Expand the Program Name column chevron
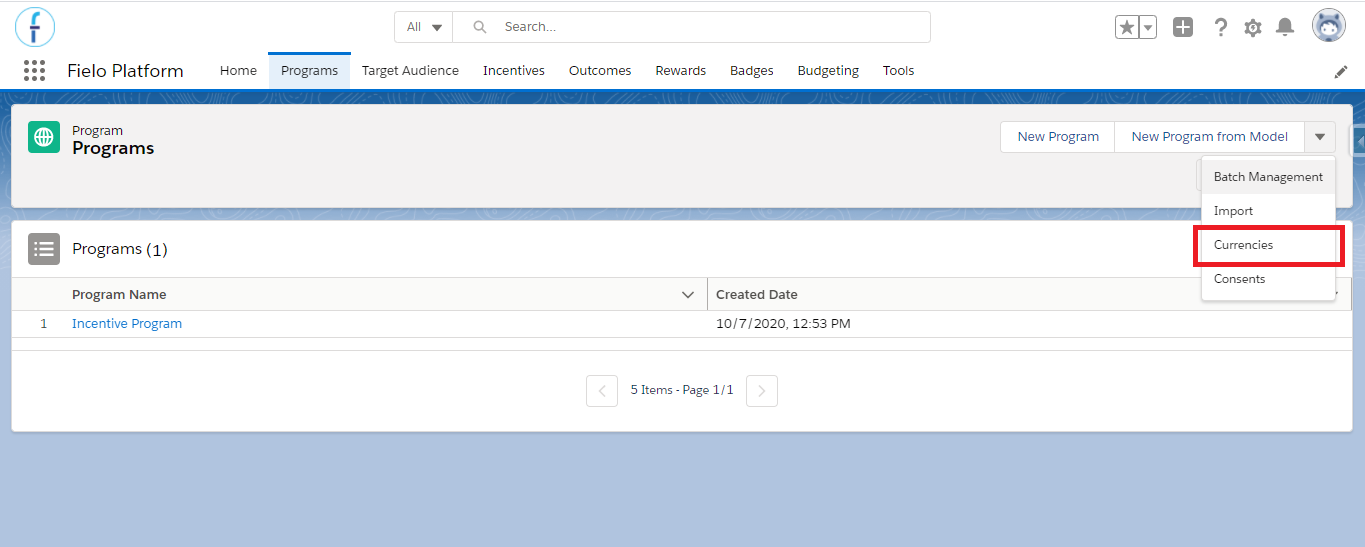 [x=688, y=295]
